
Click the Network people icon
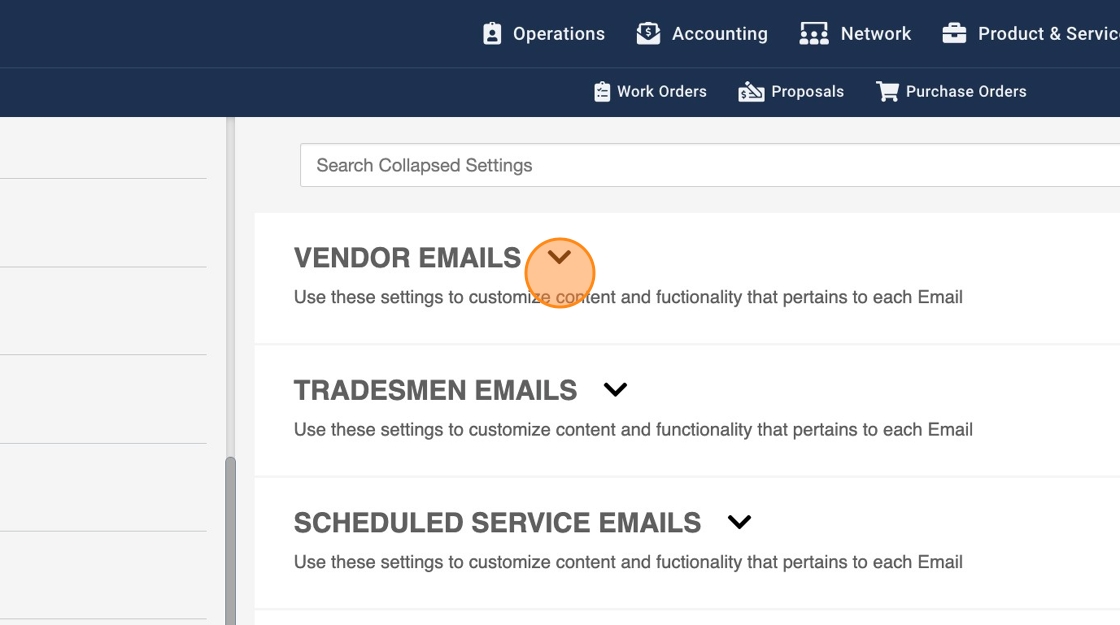point(814,34)
